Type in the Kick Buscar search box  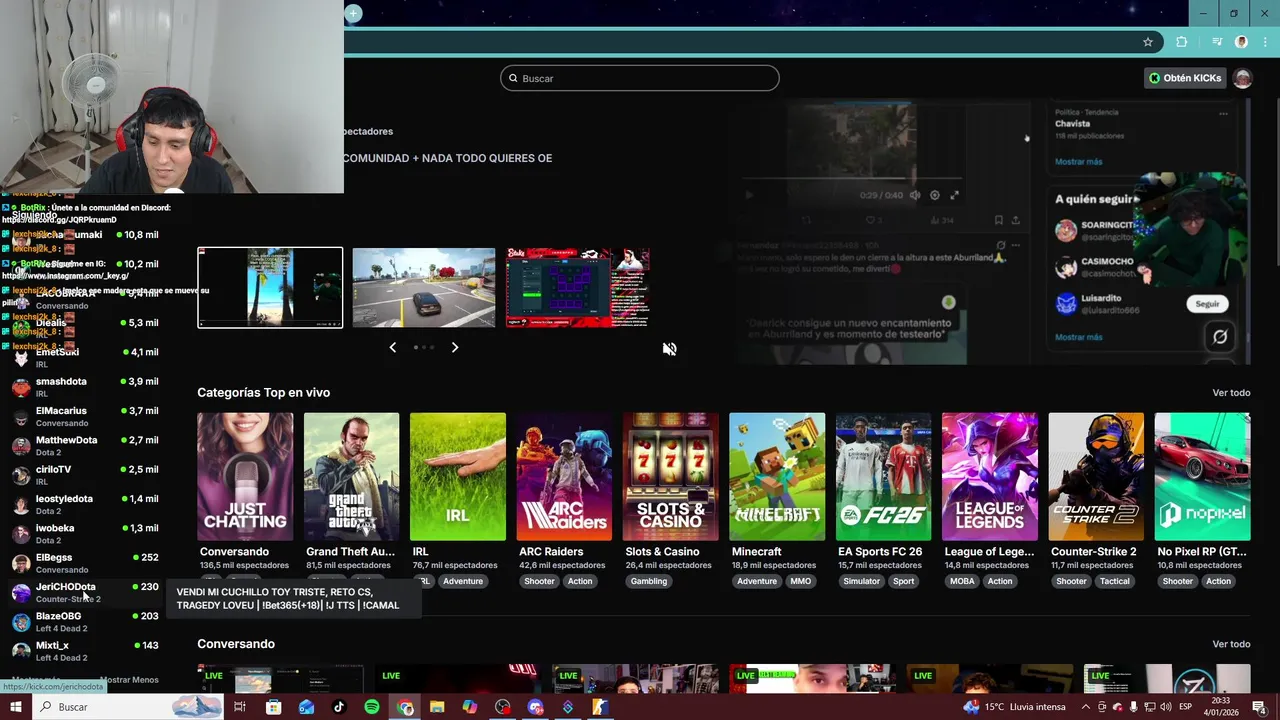click(640, 78)
